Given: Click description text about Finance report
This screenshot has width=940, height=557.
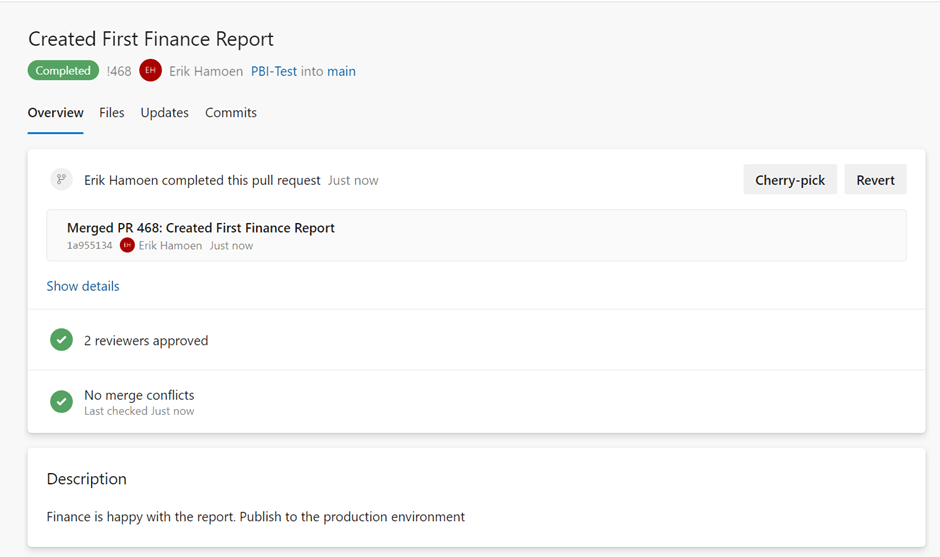Looking at the screenshot, I should (256, 517).
